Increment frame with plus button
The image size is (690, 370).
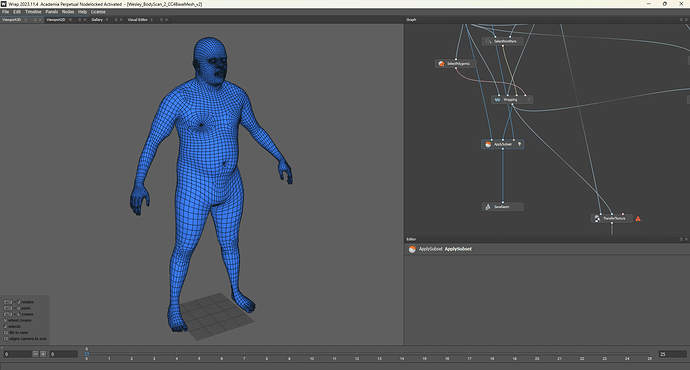click(x=43, y=354)
